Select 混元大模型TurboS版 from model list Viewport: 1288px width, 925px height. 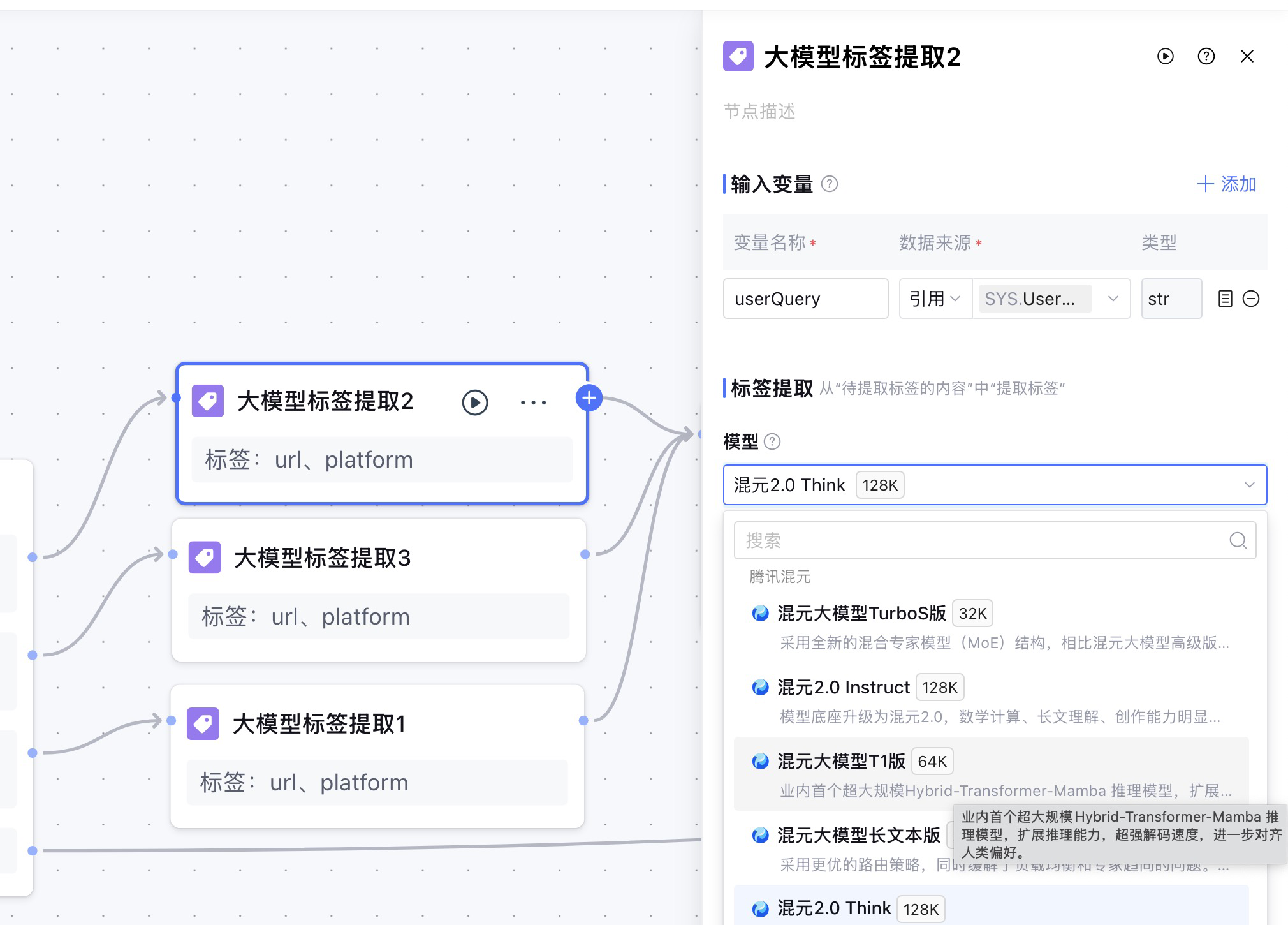861,613
